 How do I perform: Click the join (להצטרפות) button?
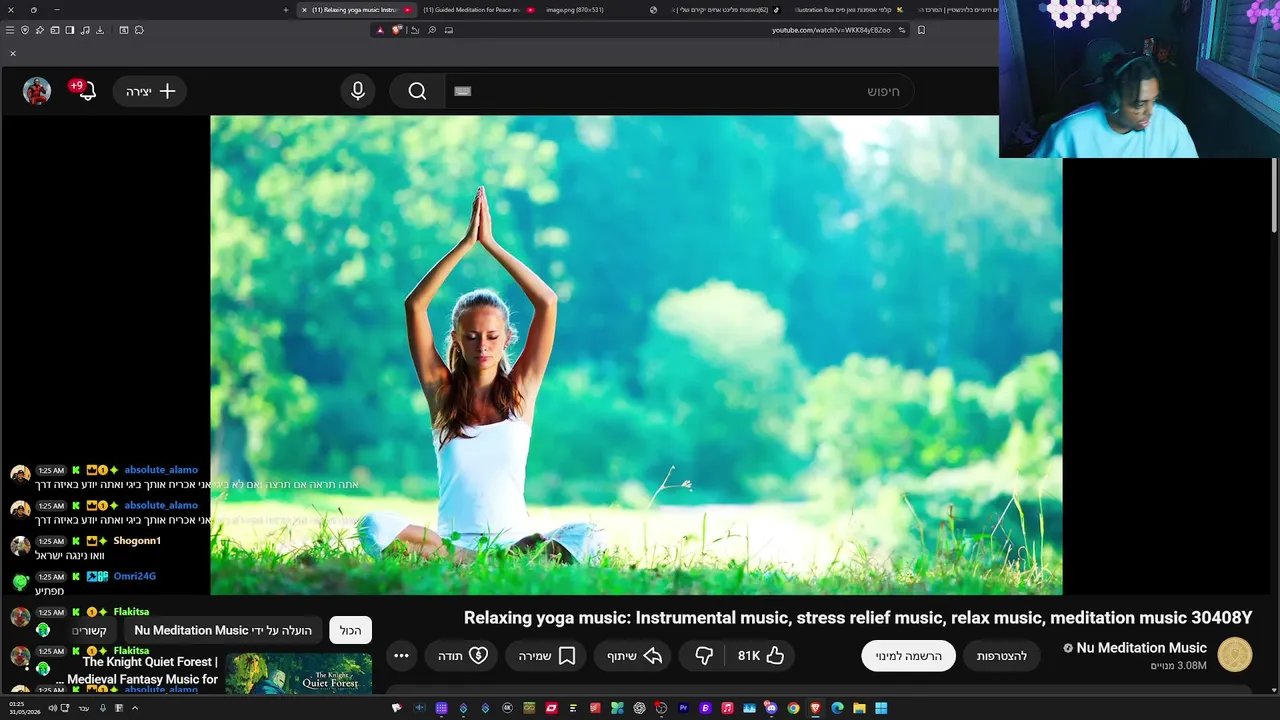coord(1002,656)
